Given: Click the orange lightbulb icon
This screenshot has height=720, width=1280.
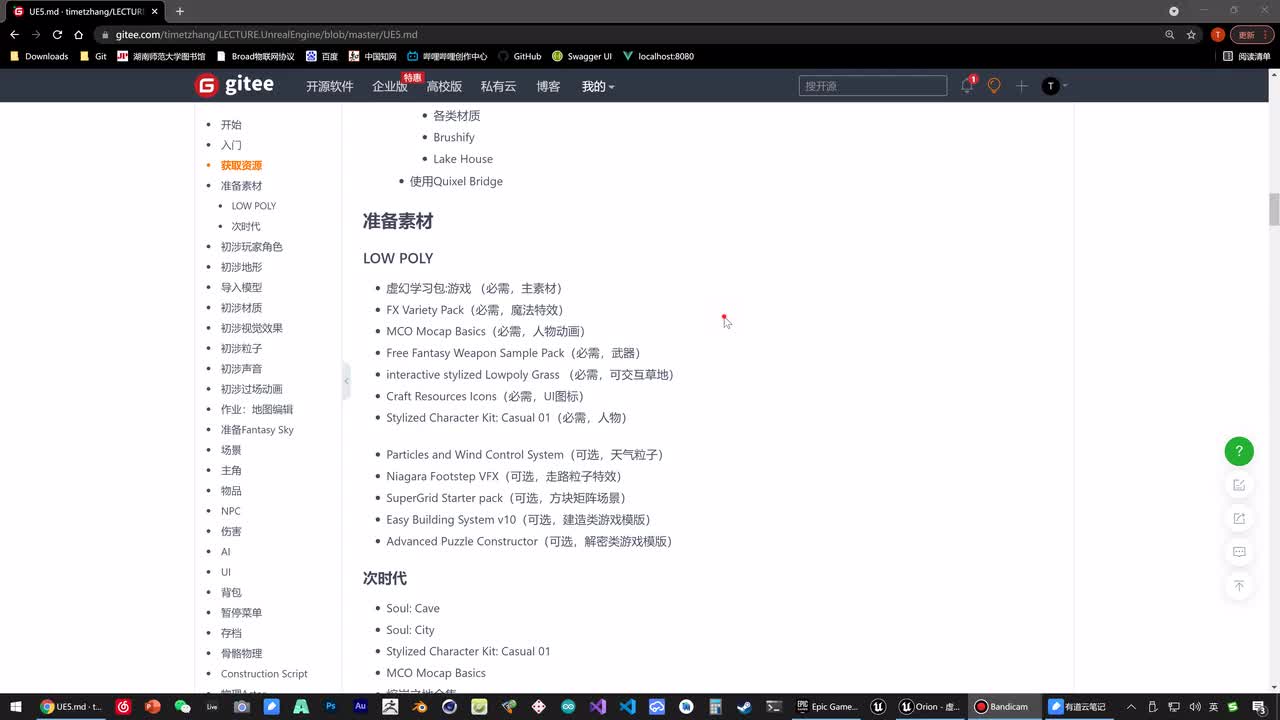Looking at the screenshot, I should coord(994,86).
